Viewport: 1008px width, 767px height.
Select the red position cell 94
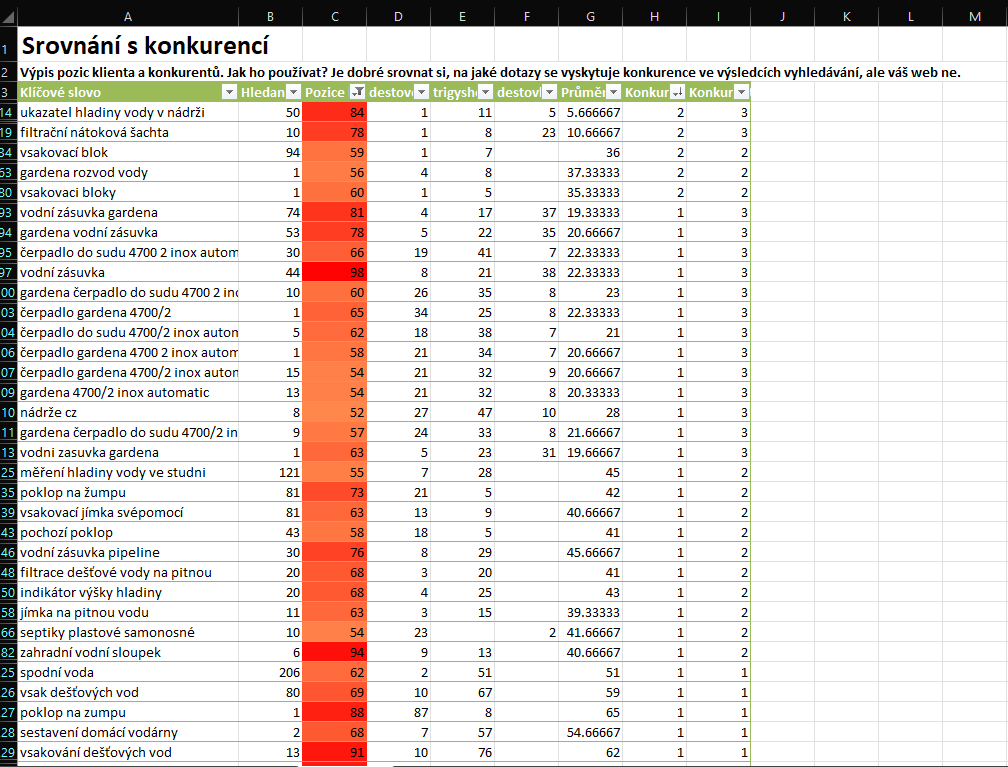pyautogui.click(x=334, y=653)
